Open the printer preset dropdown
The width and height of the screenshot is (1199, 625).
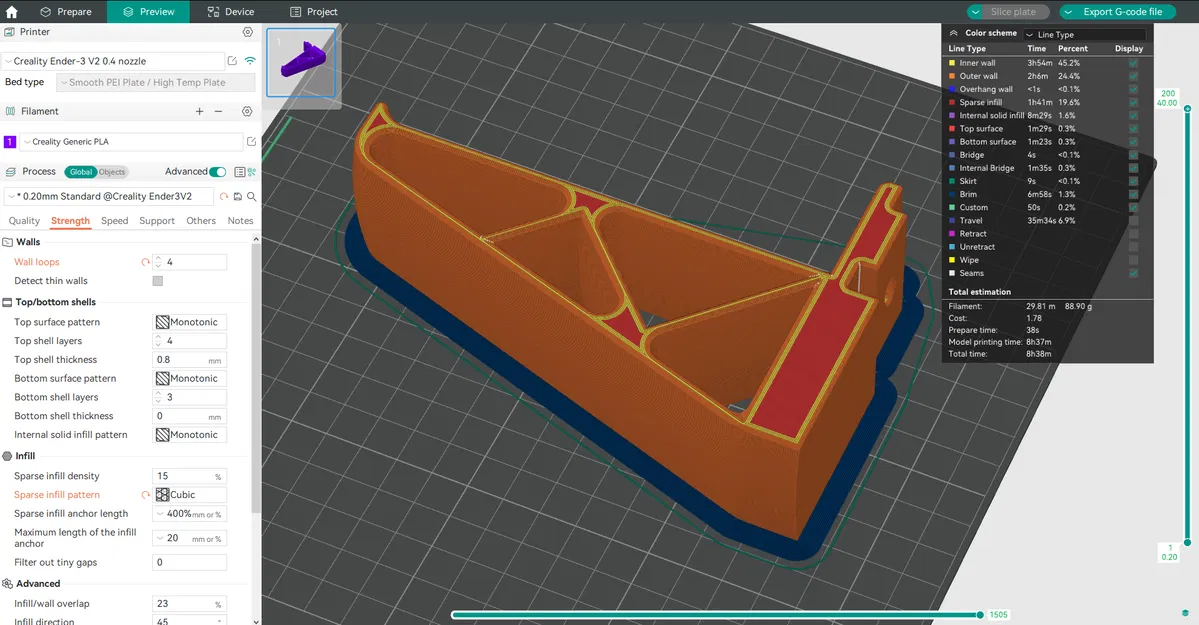(112, 61)
